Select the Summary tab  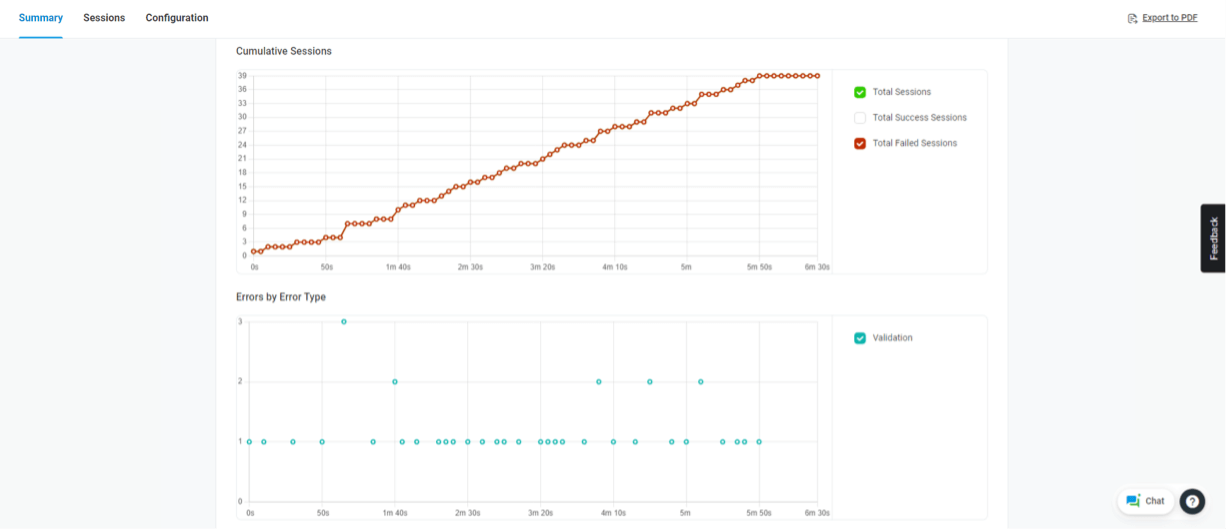click(41, 18)
